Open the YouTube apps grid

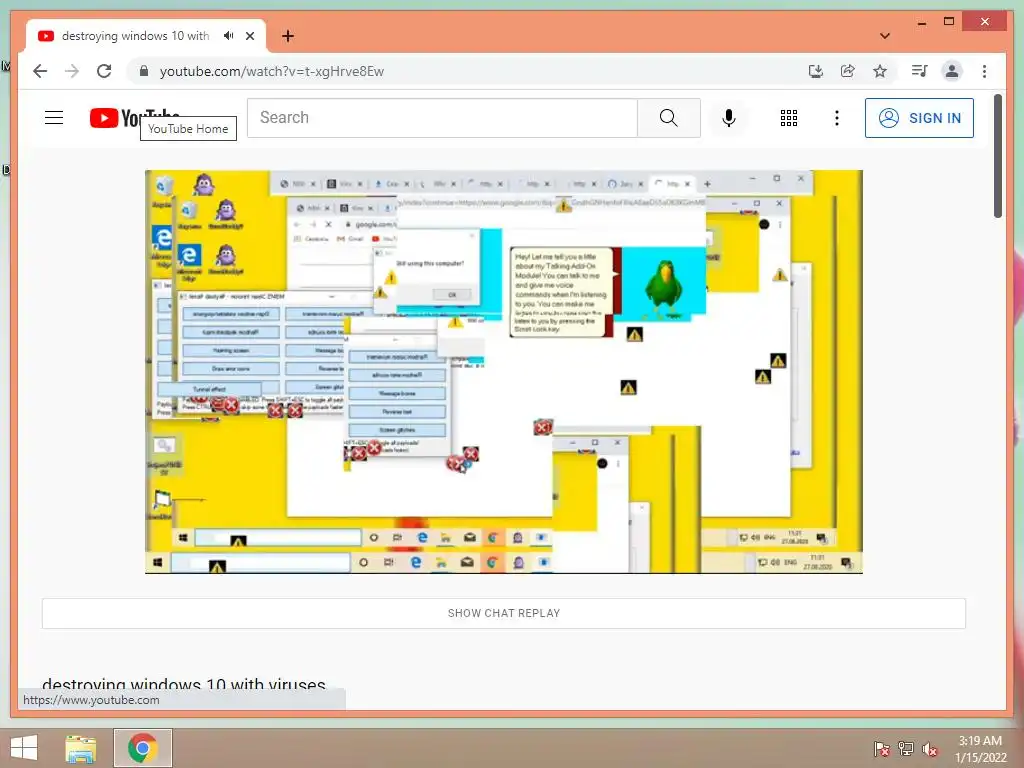point(789,118)
